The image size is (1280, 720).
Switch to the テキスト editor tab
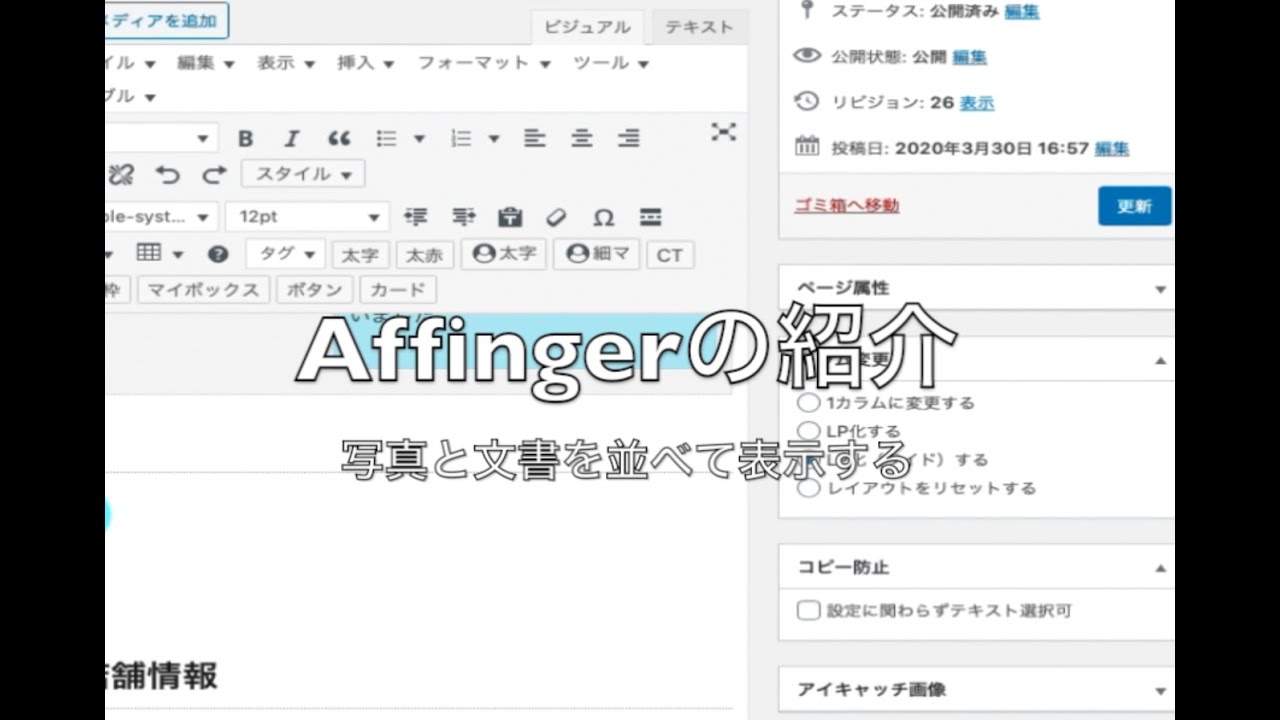(699, 27)
